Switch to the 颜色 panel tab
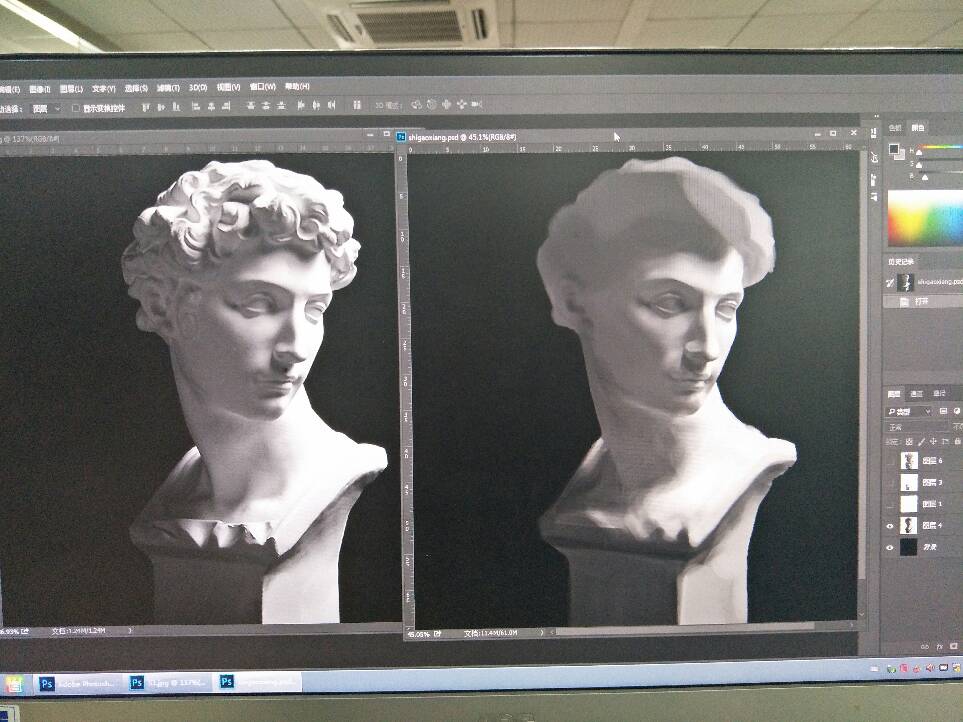This screenshot has height=722, width=963. point(918,128)
